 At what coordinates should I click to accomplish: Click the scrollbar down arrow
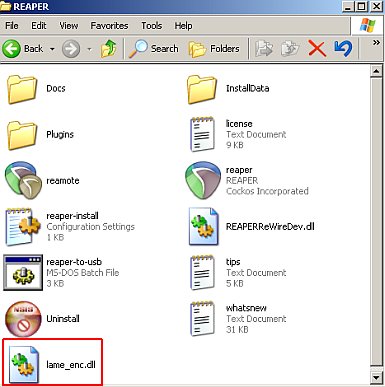[376, 378]
